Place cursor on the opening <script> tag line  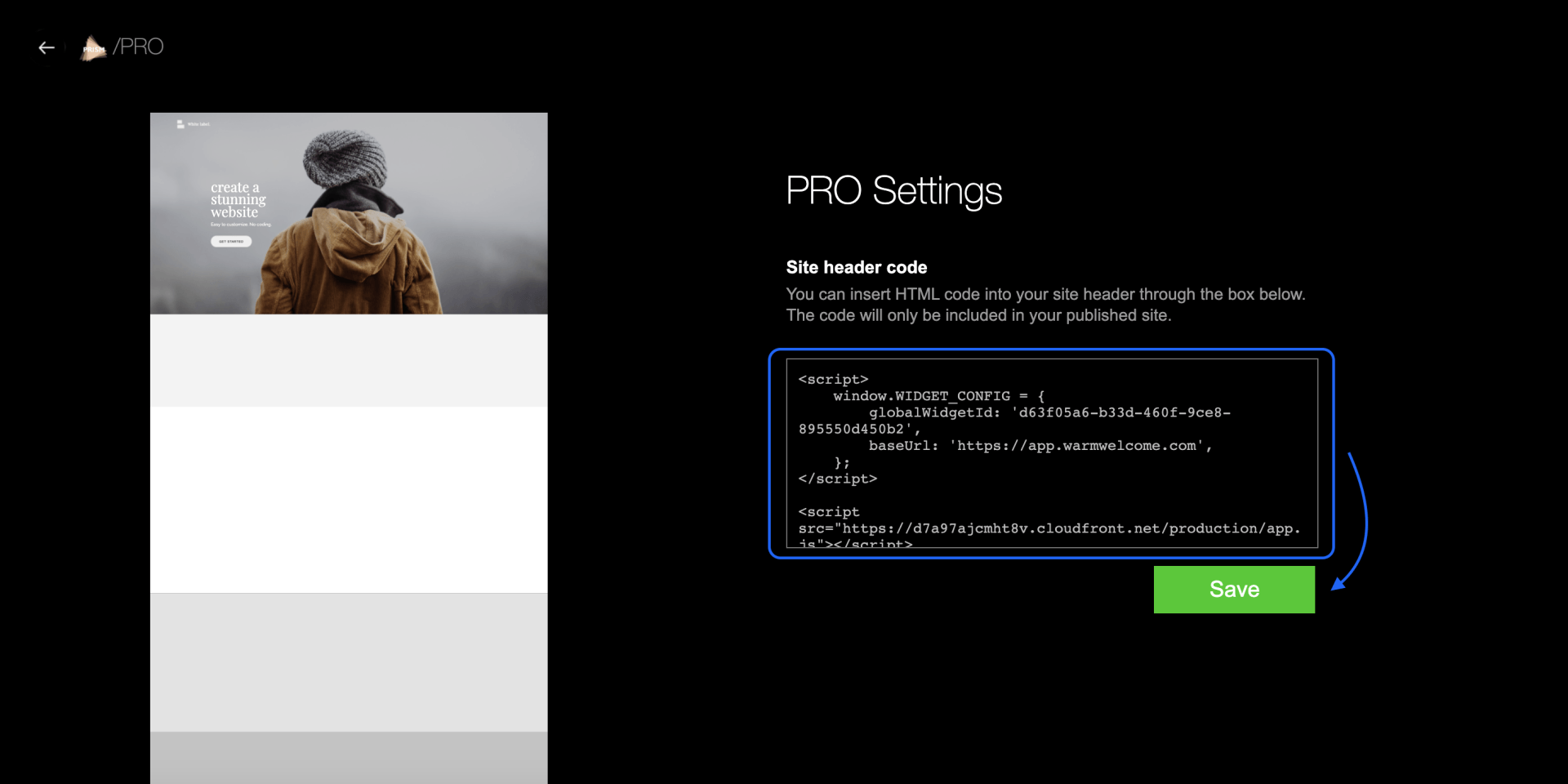(833, 380)
